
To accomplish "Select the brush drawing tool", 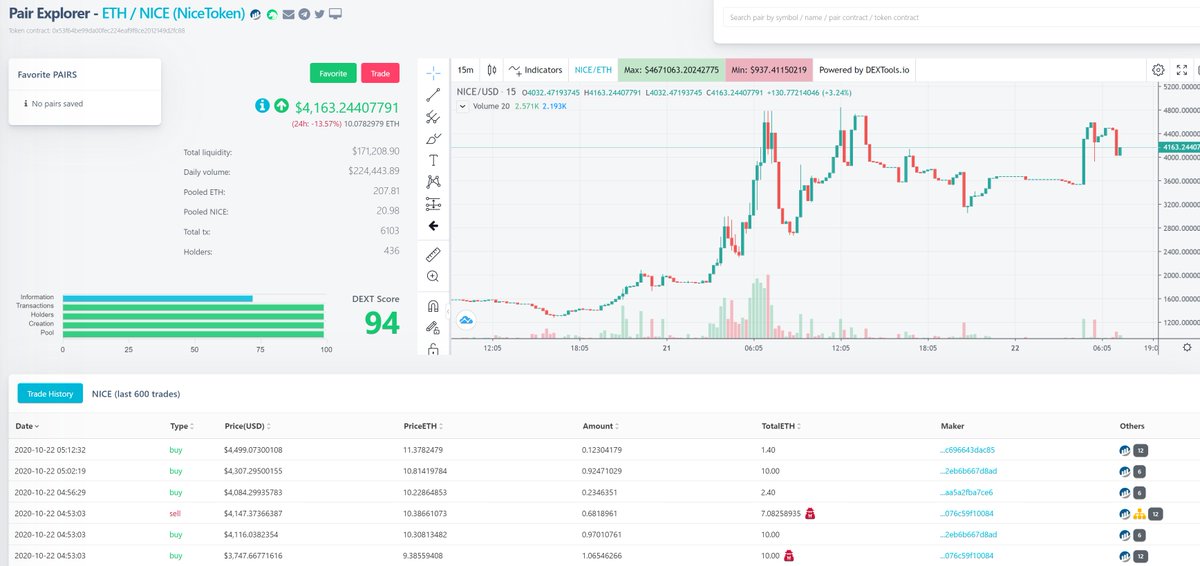I will [x=433, y=139].
